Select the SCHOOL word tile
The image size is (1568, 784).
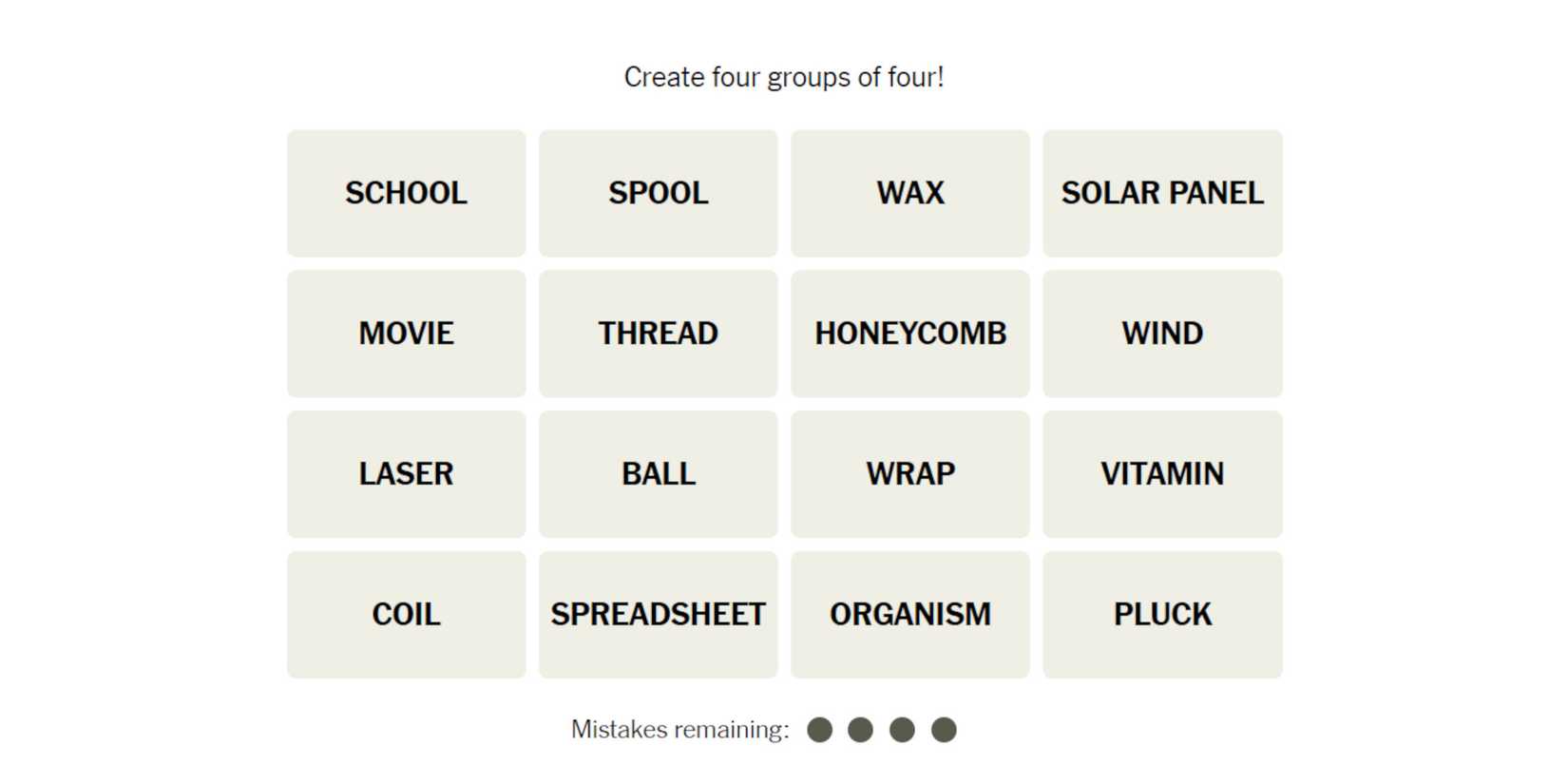tap(406, 193)
